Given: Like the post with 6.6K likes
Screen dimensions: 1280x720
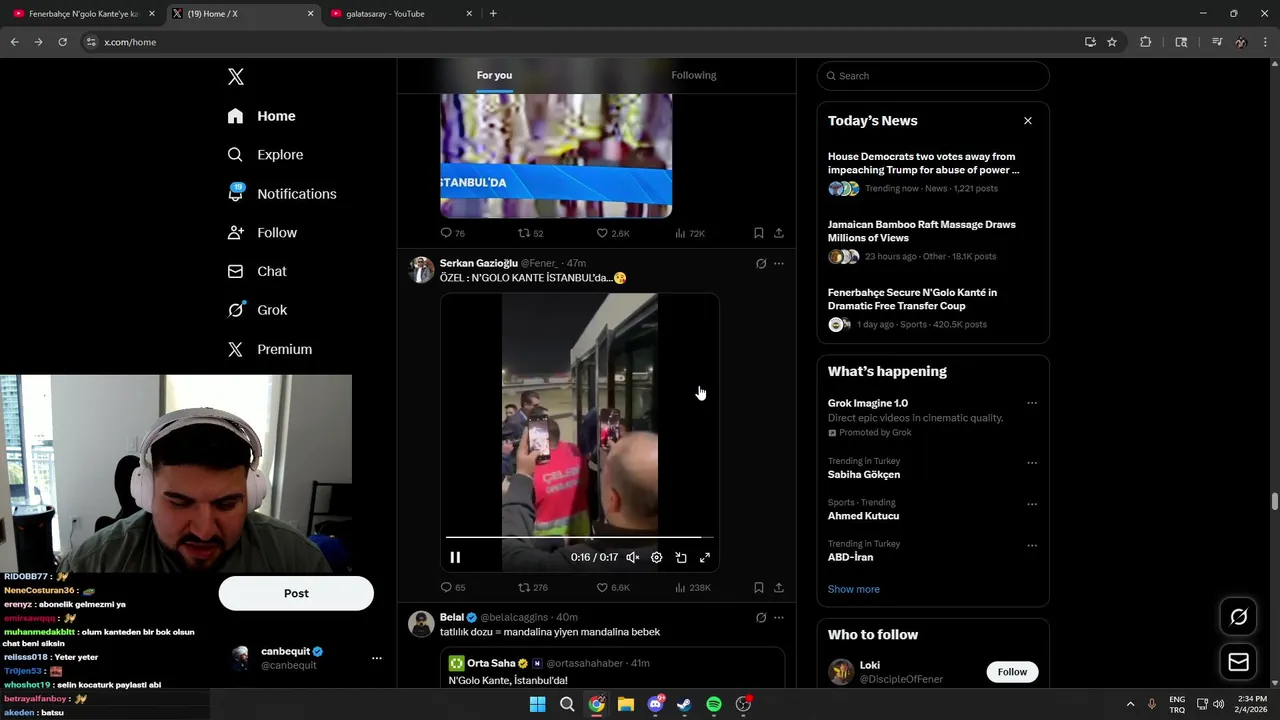Looking at the screenshot, I should pos(613,588).
